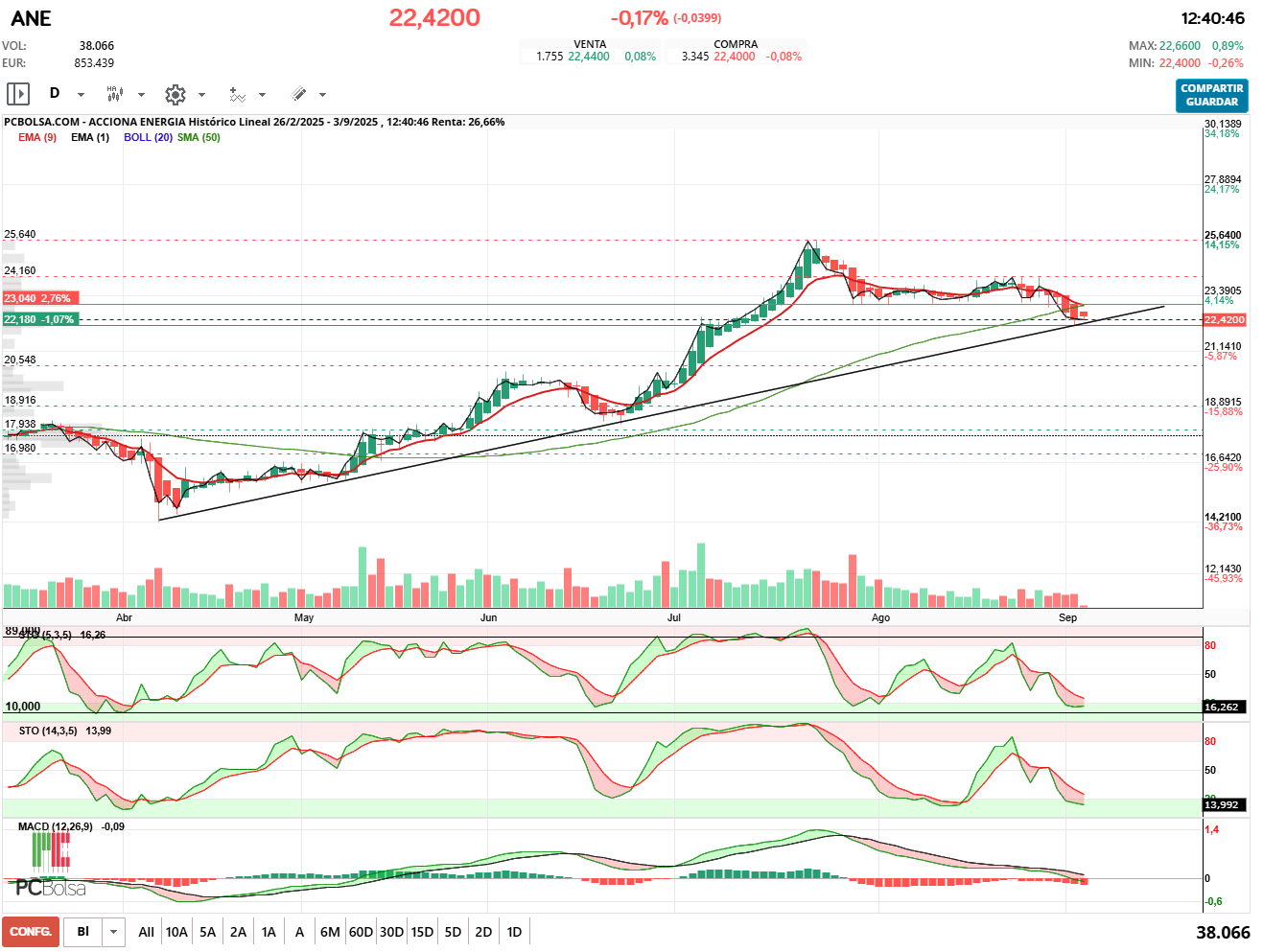The width and height of the screenshot is (1263, 952).
Task: Select the 10A time range
Action: [176, 932]
